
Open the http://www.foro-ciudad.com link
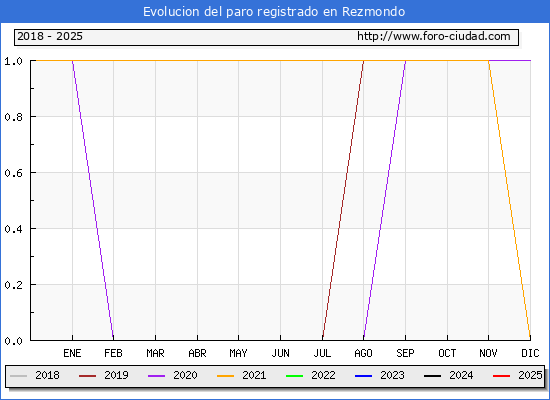(434, 36)
